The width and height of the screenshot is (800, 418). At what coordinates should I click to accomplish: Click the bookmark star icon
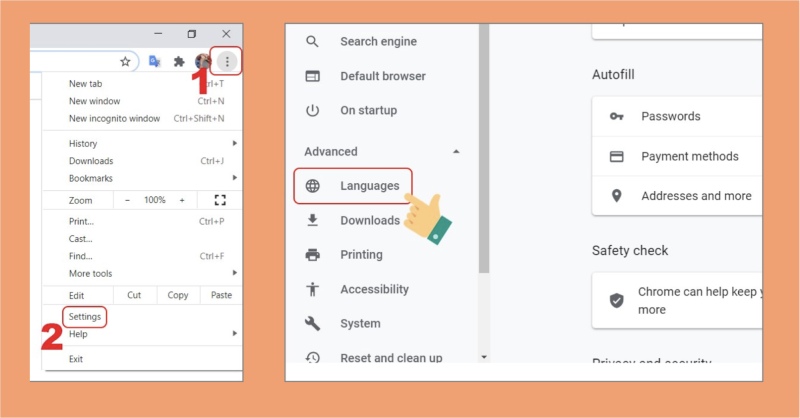(125, 62)
